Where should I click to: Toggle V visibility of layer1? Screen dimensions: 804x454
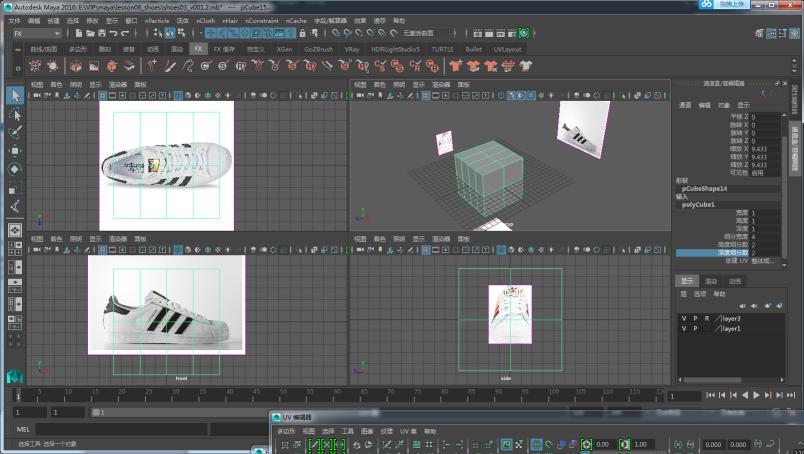[x=684, y=328]
